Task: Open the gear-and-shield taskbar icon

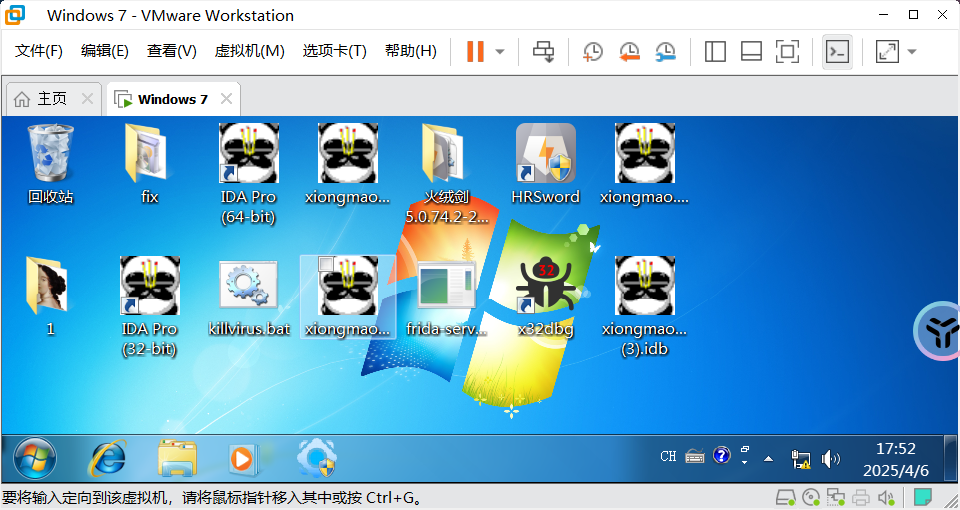Action: click(x=317, y=459)
